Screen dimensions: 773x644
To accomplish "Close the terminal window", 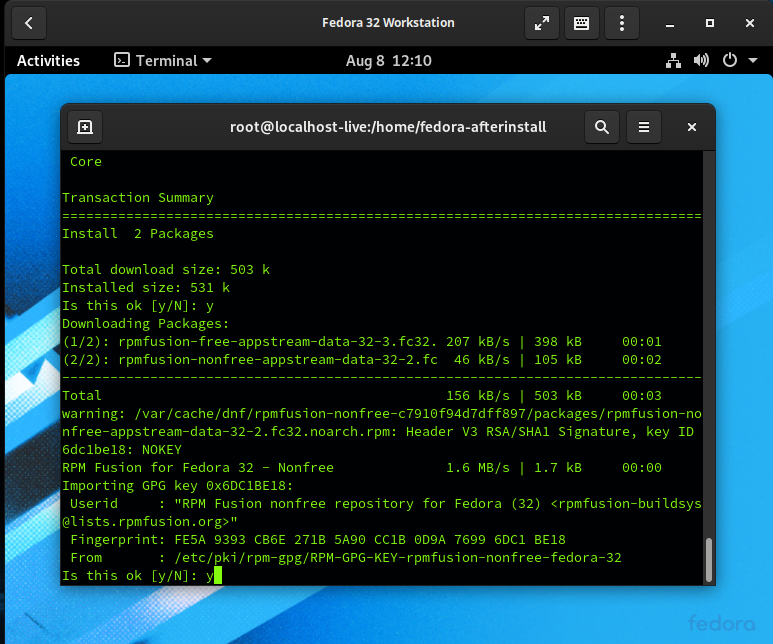I will (692, 127).
